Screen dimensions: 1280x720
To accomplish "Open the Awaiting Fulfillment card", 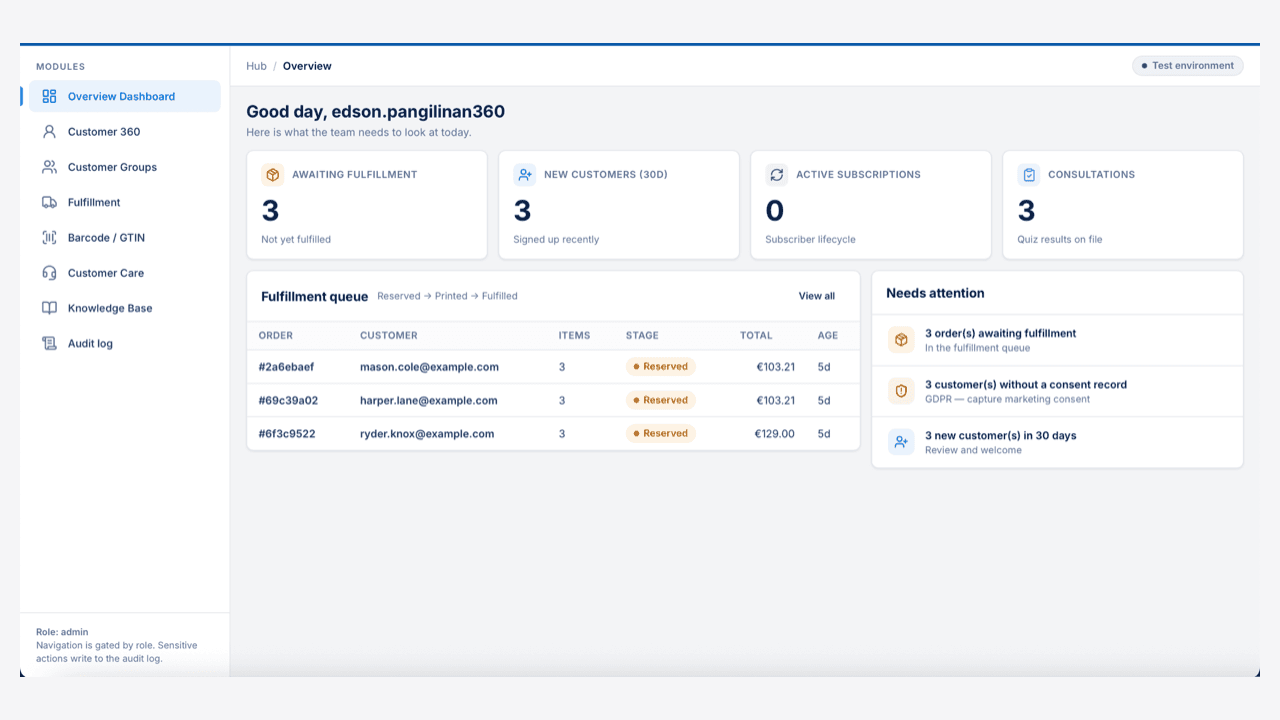I will click(x=367, y=205).
